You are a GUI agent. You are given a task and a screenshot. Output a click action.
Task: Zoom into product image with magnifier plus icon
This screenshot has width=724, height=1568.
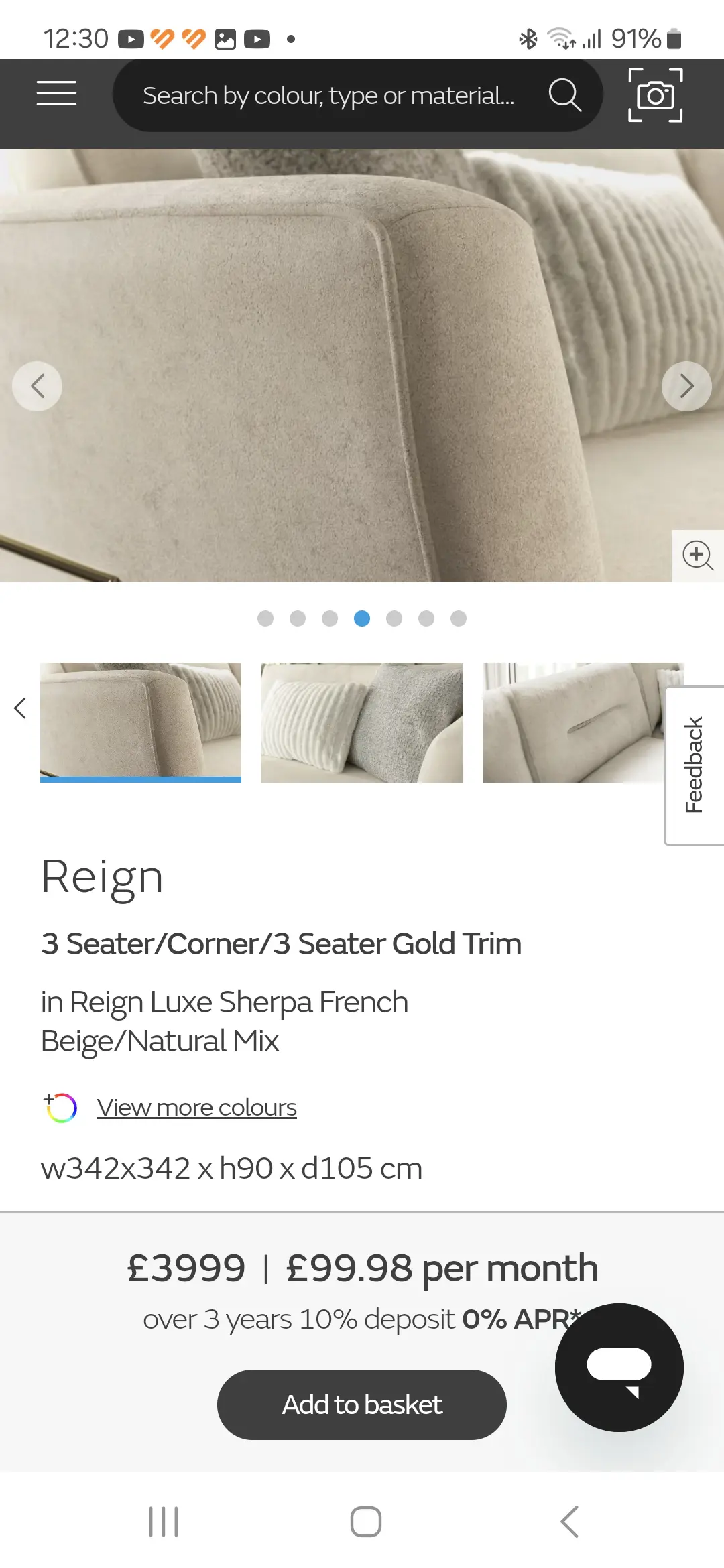pos(698,556)
